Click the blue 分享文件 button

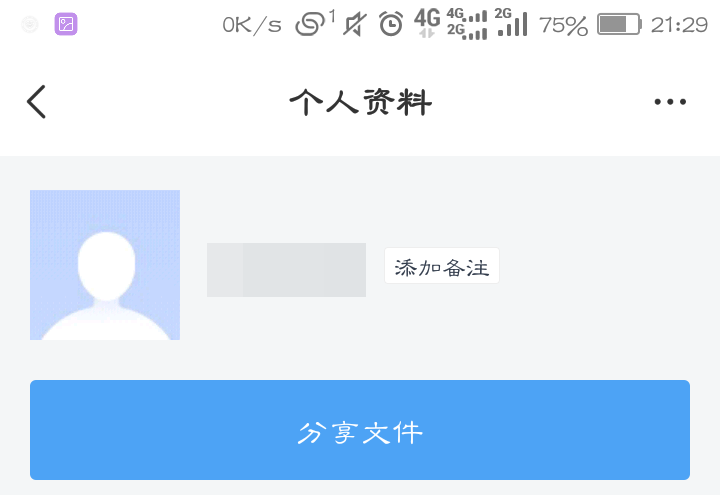pyautogui.click(x=360, y=430)
